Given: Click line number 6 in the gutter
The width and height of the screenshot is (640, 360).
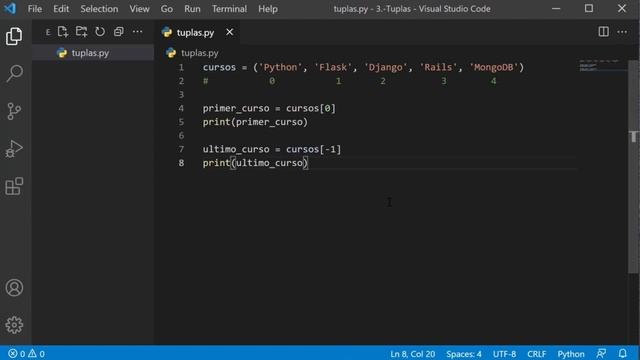Looking at the screenshot, I should tap(181, 136).
